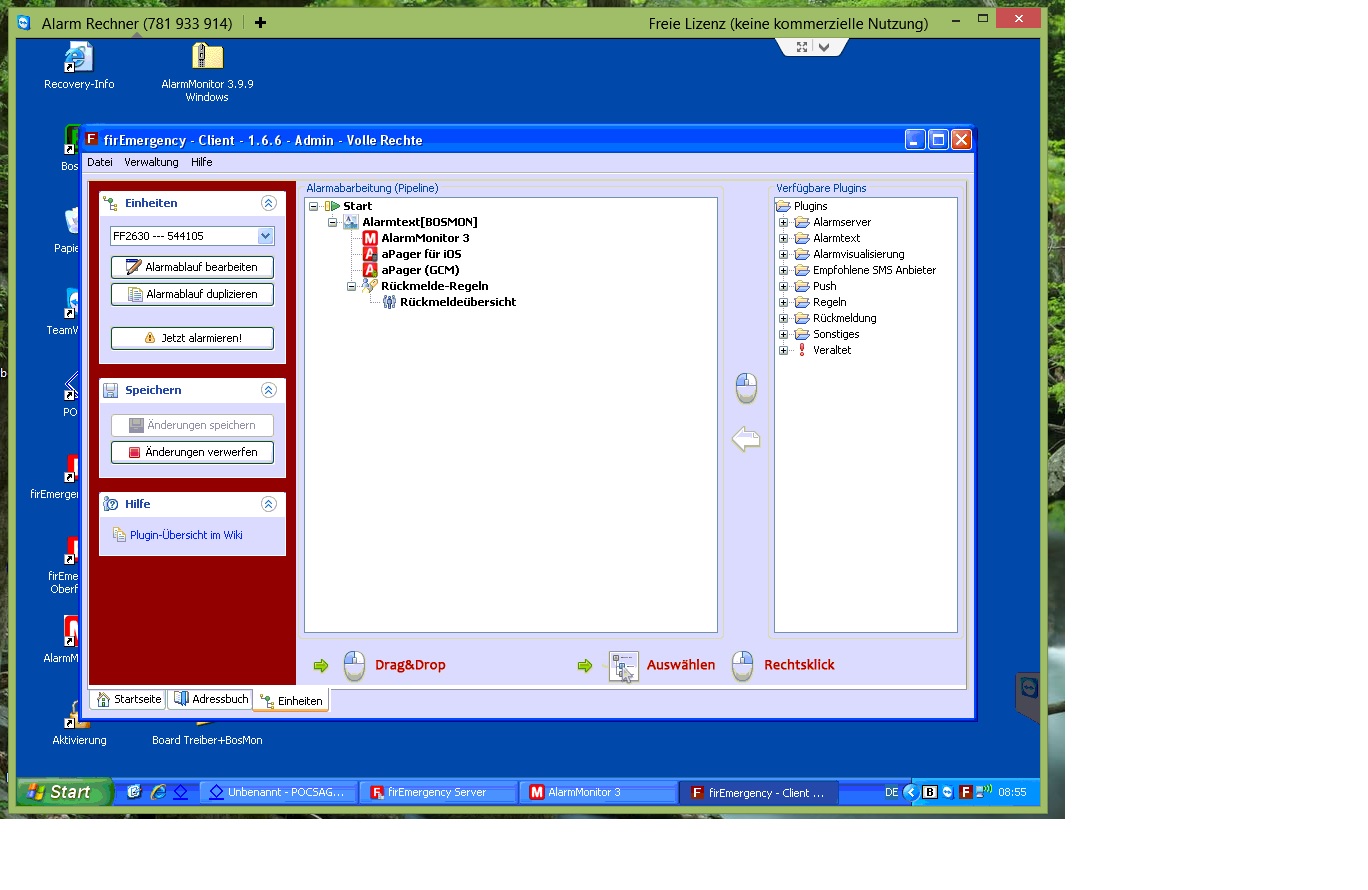Switch to the Adressbuch tab
Image resolution: width=1368 pixels, height=890 pixels.
tap(210, 699)
